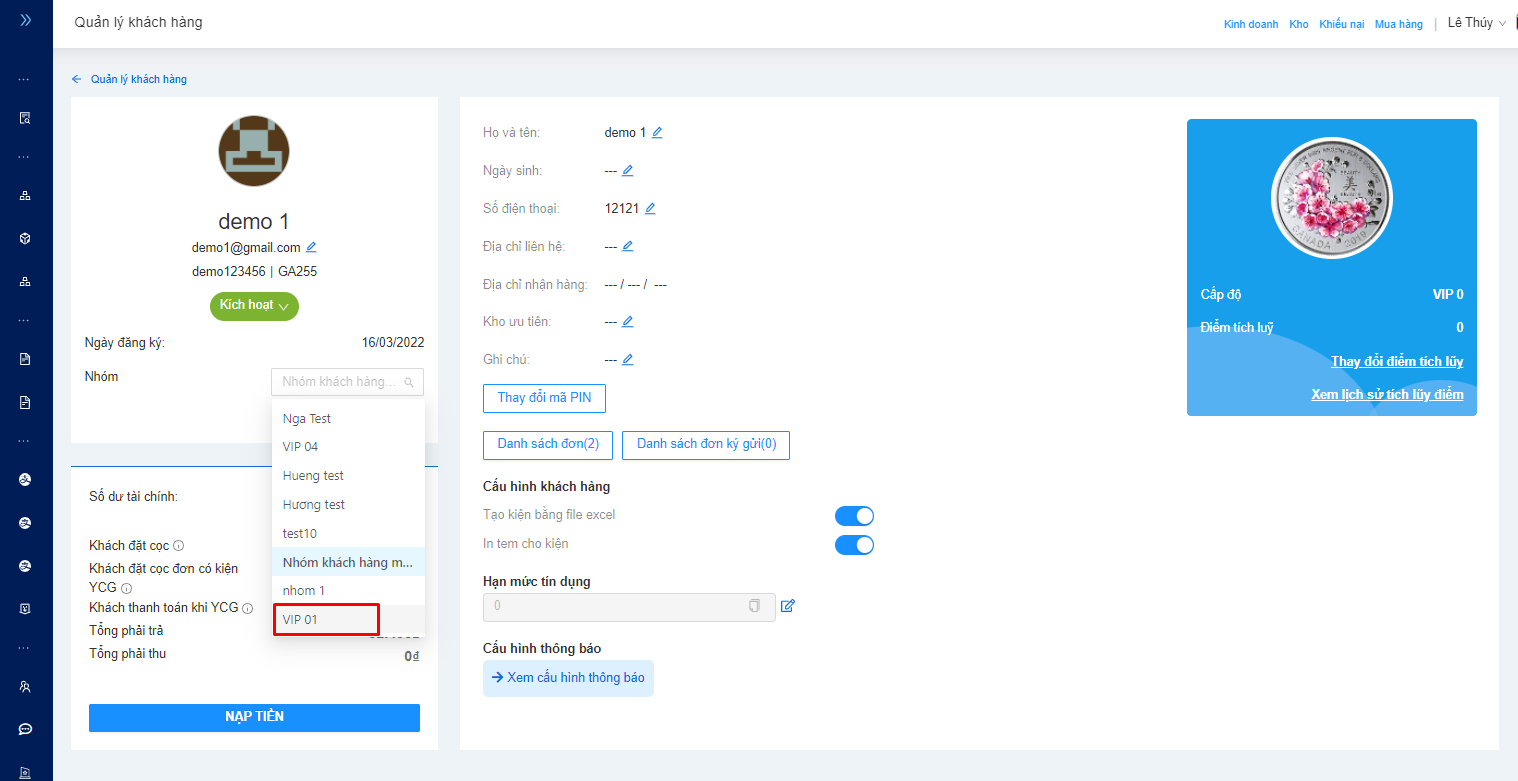Toggle Tạo kiện bằng file excel switch

[x=854, y=516]
